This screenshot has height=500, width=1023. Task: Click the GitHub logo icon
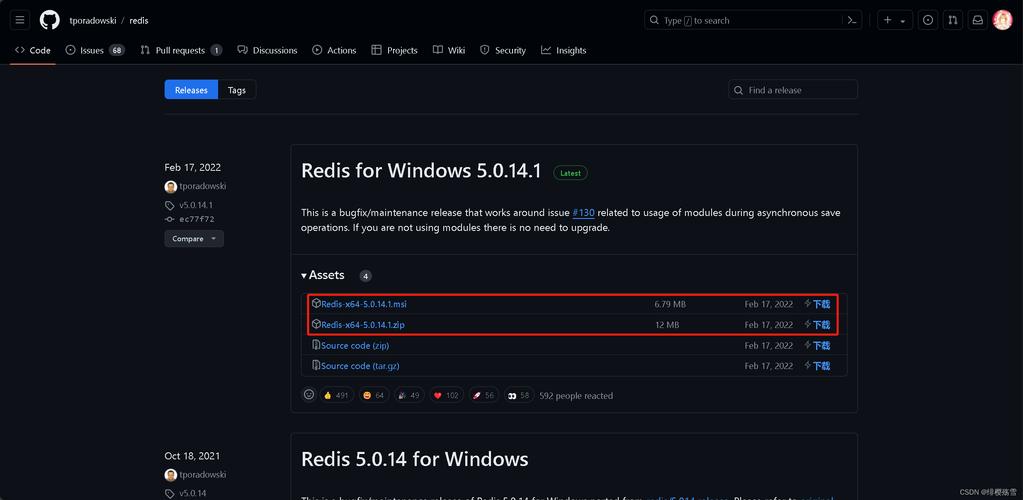pos(50,20)
